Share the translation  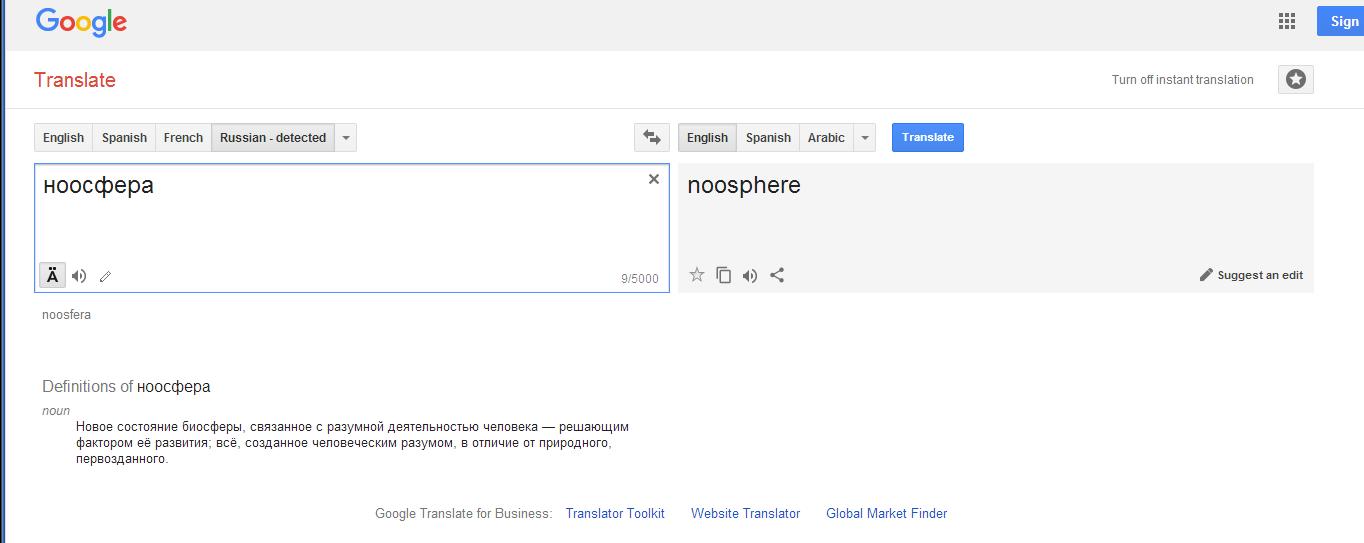[x=777, y=275]
